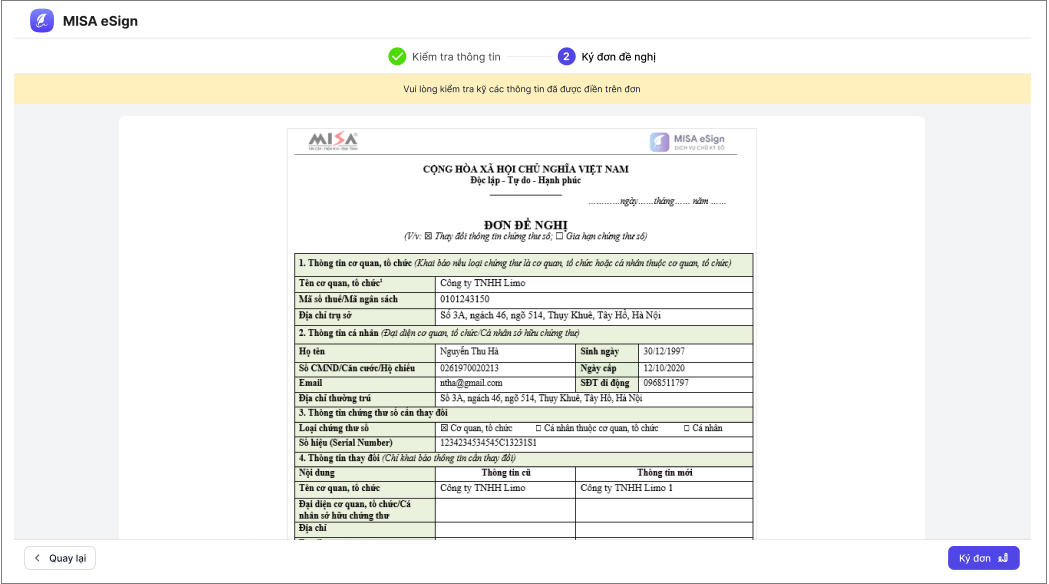Screen dimensions: 1049x584
Task: Select the 'Ký đơn đề nghị' step label
Action: tap(618, 56)
